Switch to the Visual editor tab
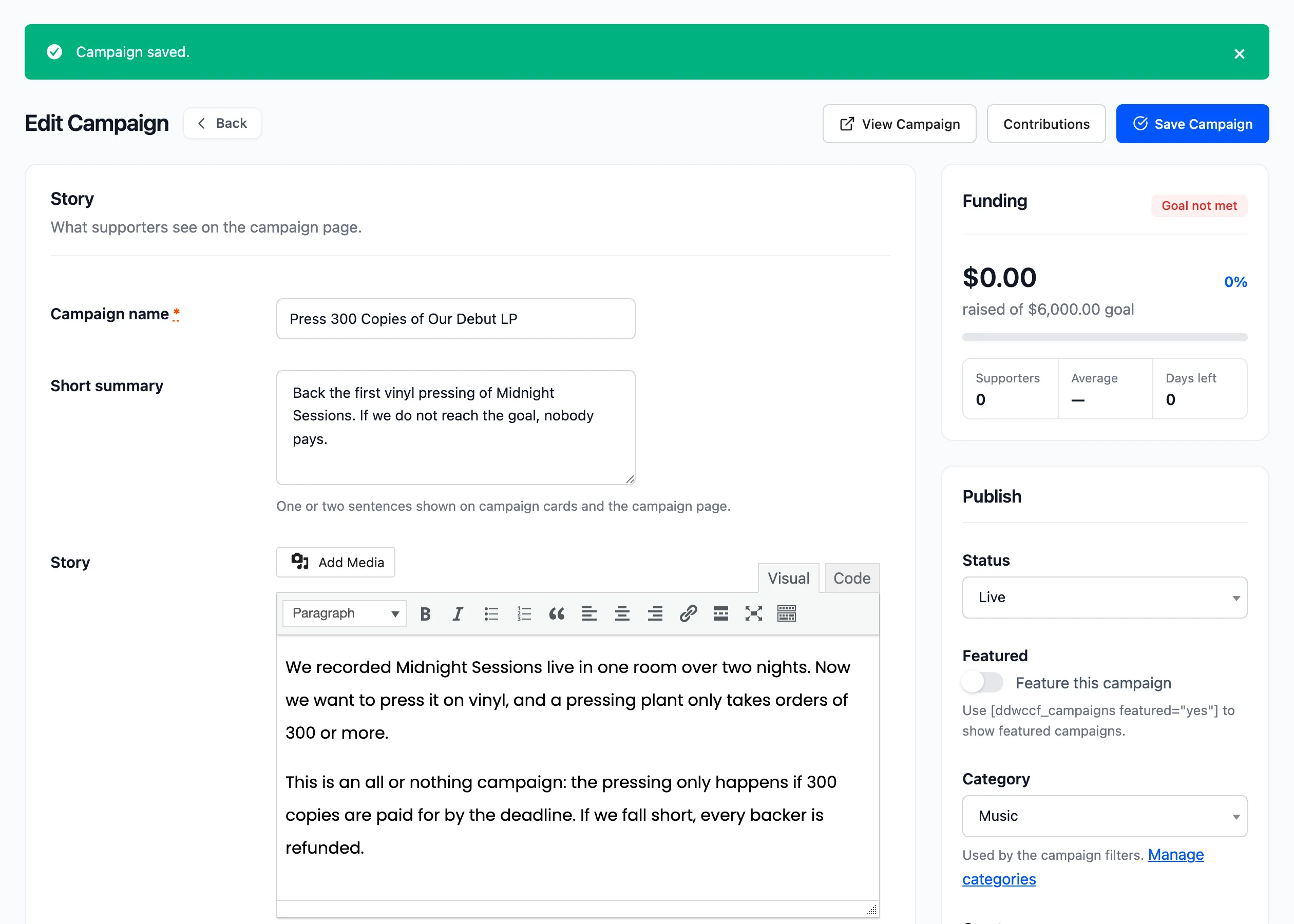1294x924 pixels. [788, 578]
